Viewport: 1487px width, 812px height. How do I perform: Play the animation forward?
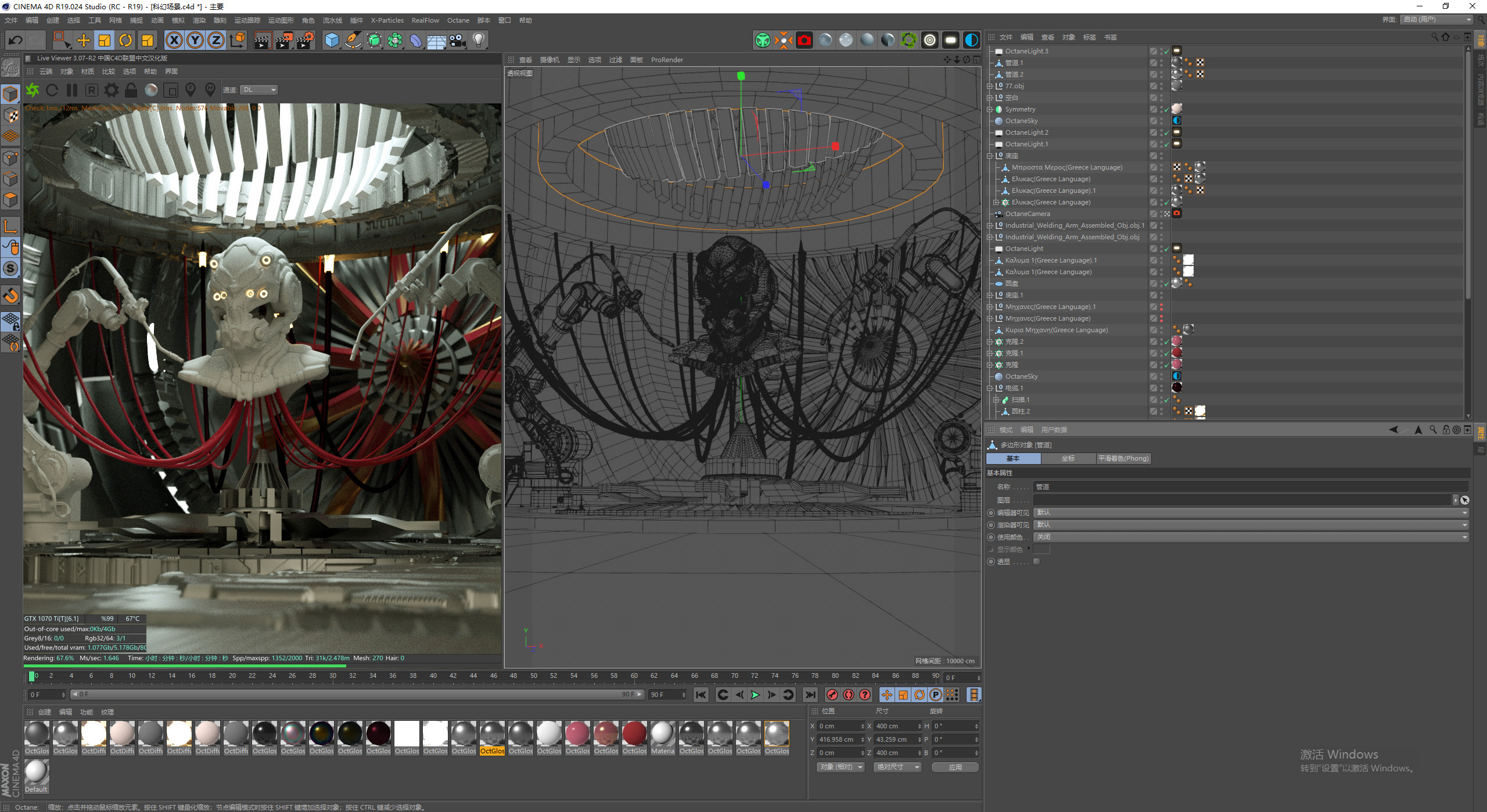(x=755, y=695)
